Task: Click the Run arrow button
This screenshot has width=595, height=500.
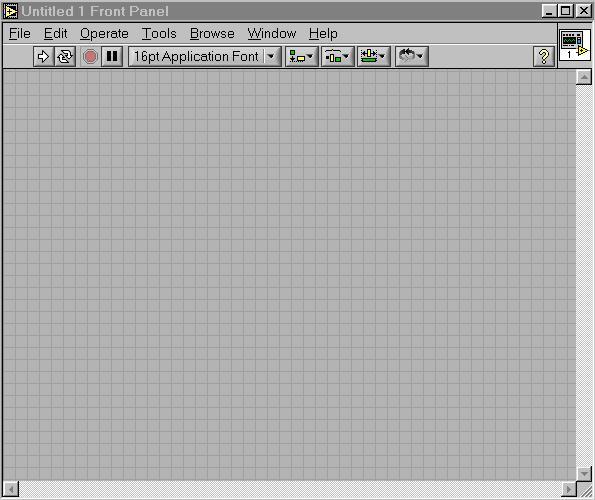Action: [43, 57]
